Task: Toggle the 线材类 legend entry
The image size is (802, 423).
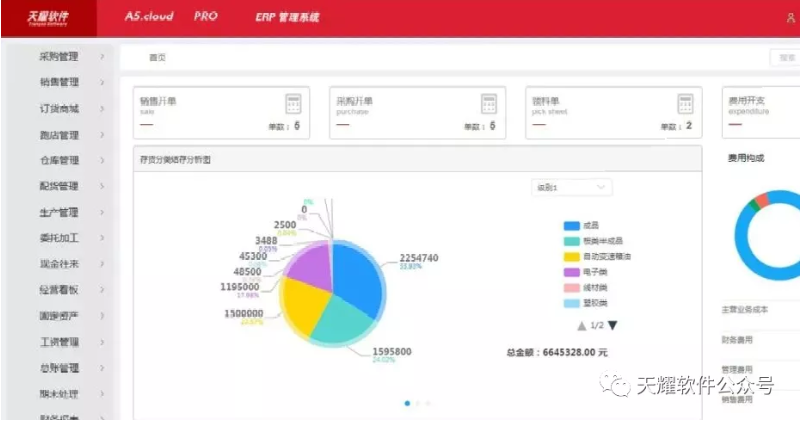Action: (x=585, y=288)
